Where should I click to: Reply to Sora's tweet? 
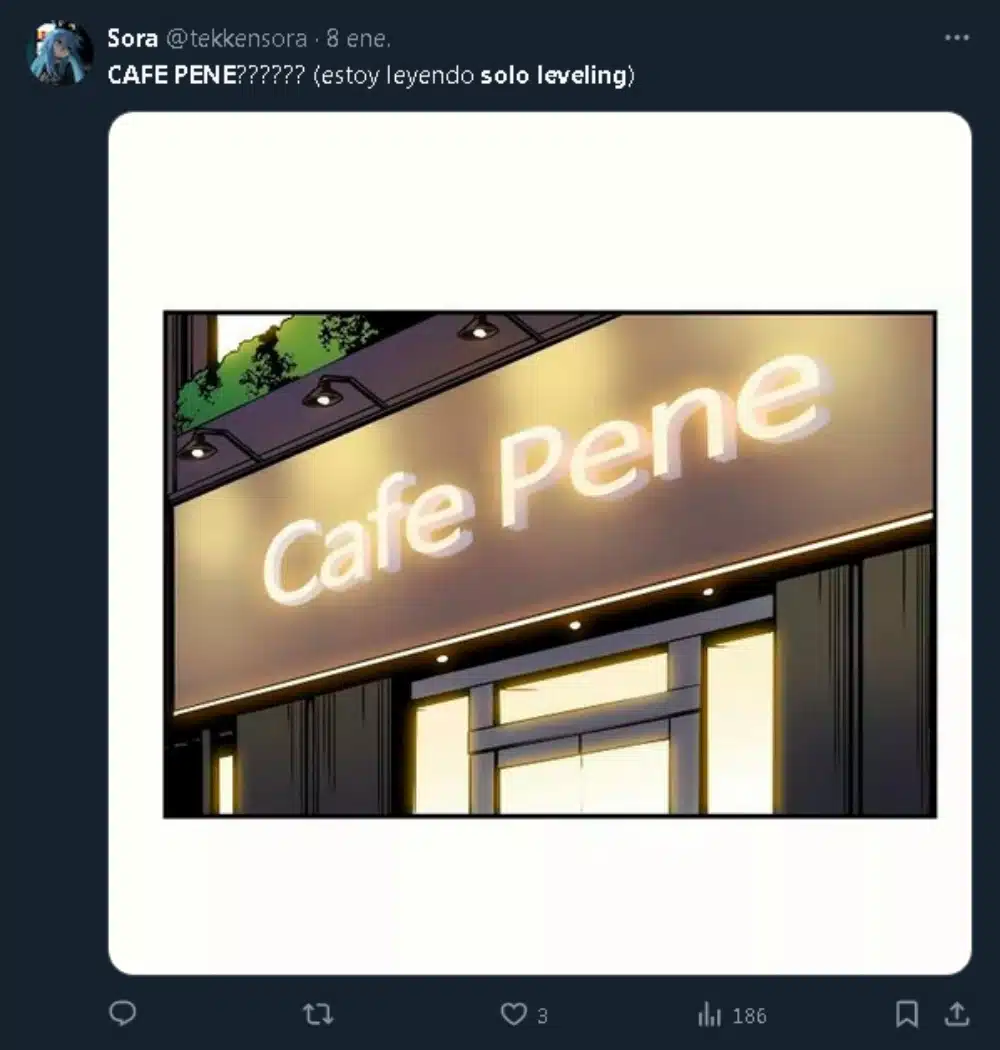point(122,1014)
